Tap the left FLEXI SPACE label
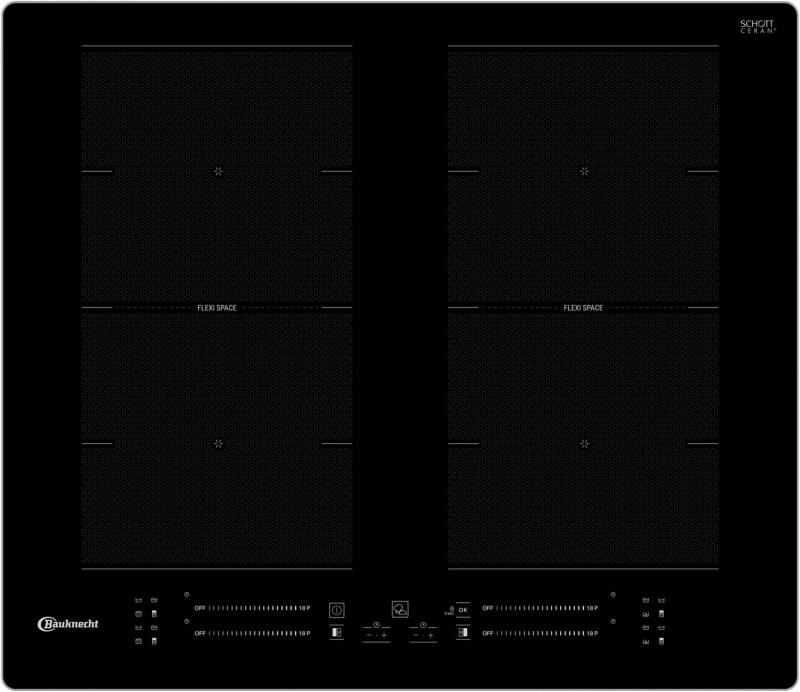The height and width of the screenshot is (692, 800). [x=217, y=308]
